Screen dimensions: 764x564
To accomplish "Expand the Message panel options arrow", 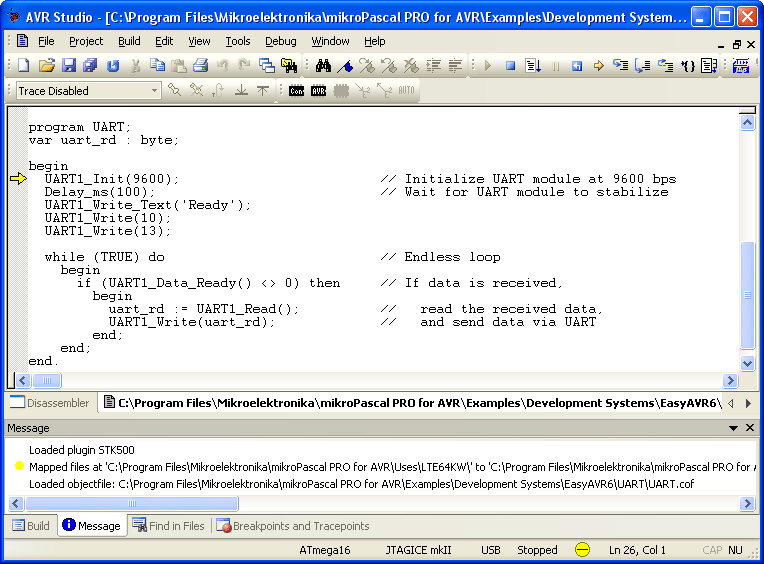I will point(733,428).
